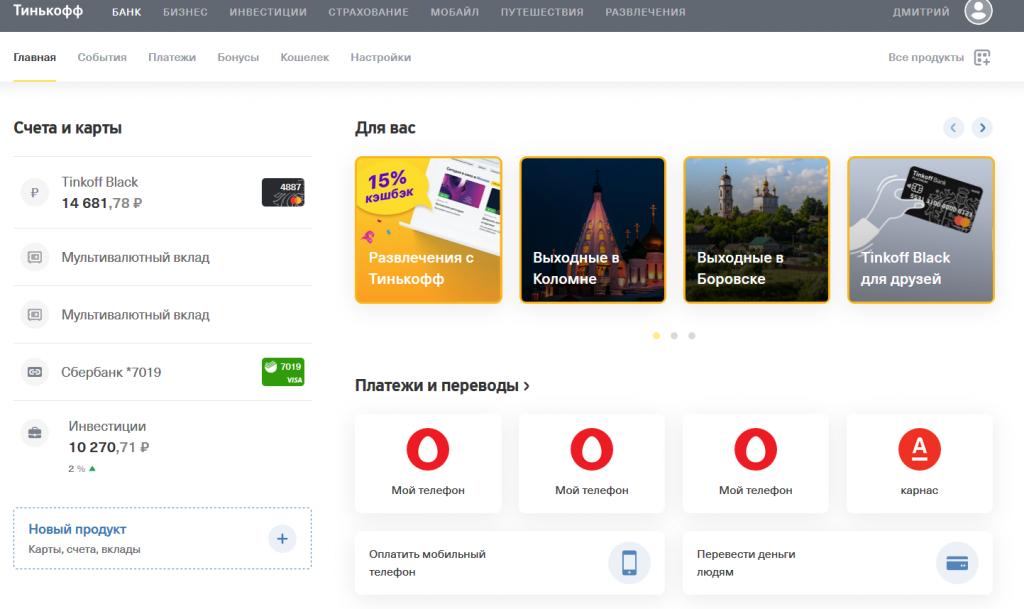Click the Перевести деньги людям button
This screenshot has height=609, width=1024.
click(x=838, y=563)
